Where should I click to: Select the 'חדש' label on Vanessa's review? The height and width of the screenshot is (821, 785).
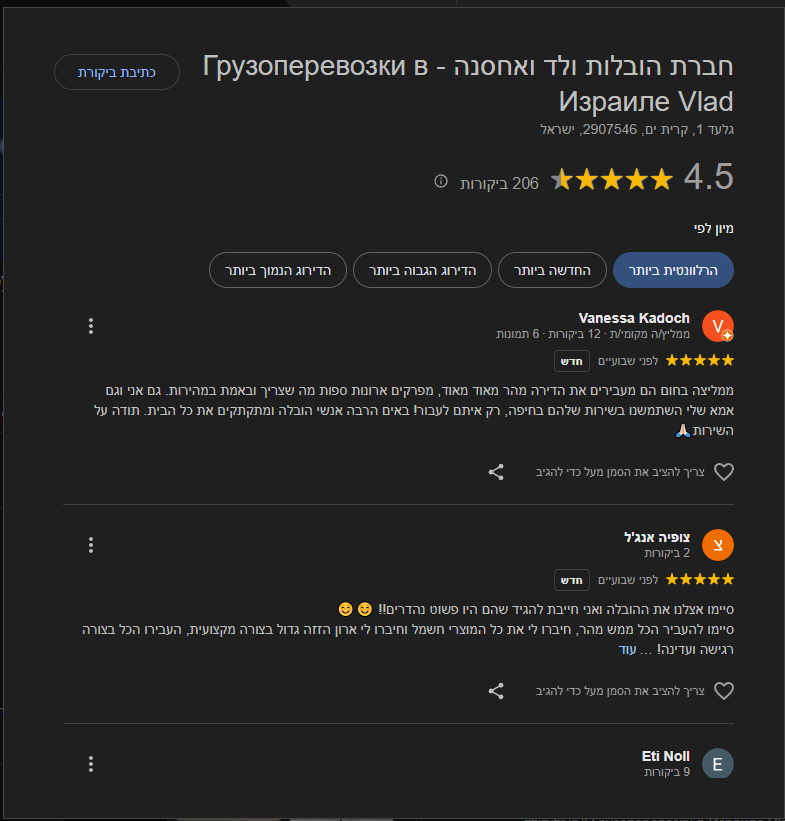[x=571, y=360]
